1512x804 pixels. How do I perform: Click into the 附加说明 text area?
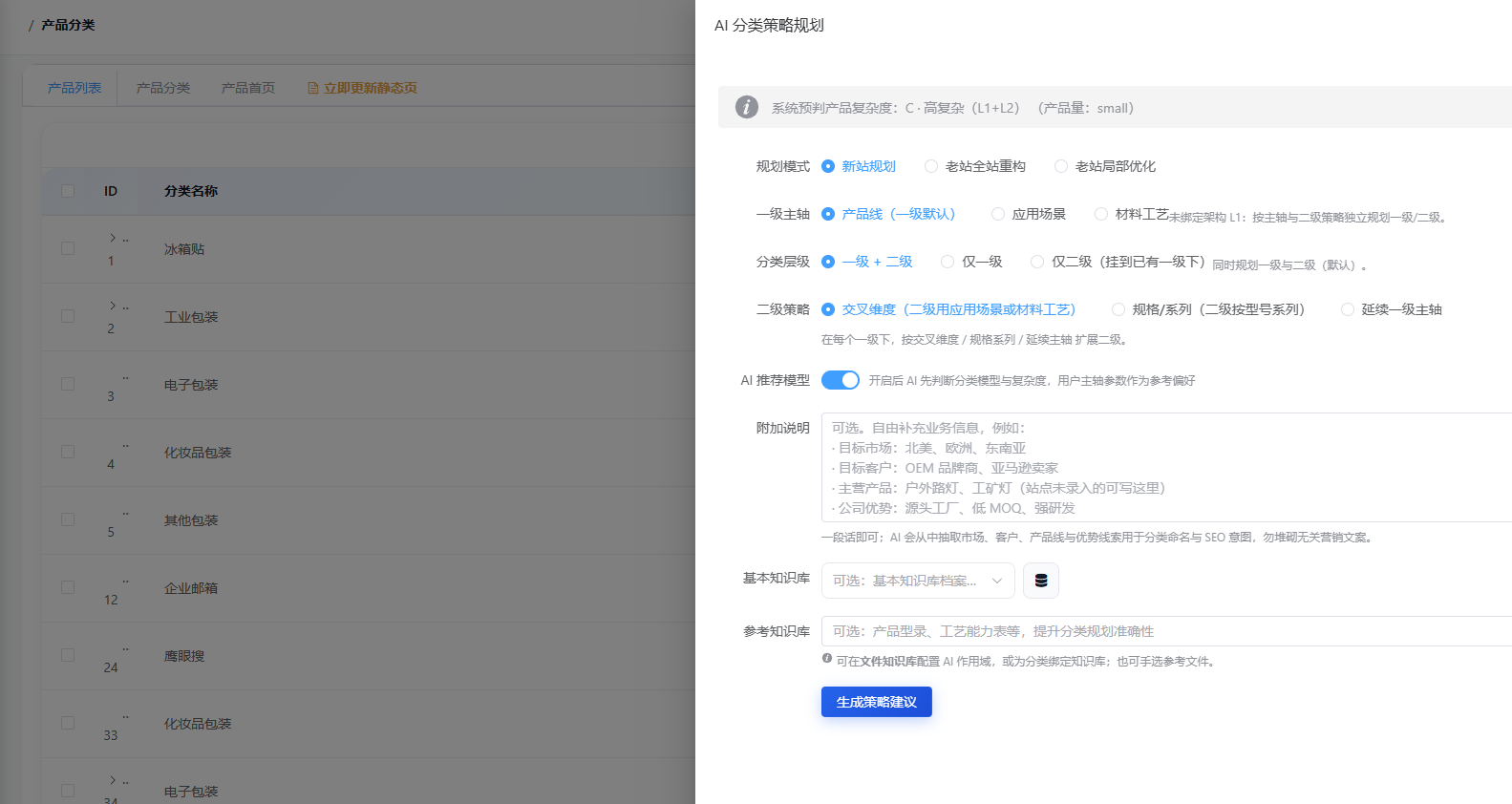pyautogui.click(x=1166, y=467)
